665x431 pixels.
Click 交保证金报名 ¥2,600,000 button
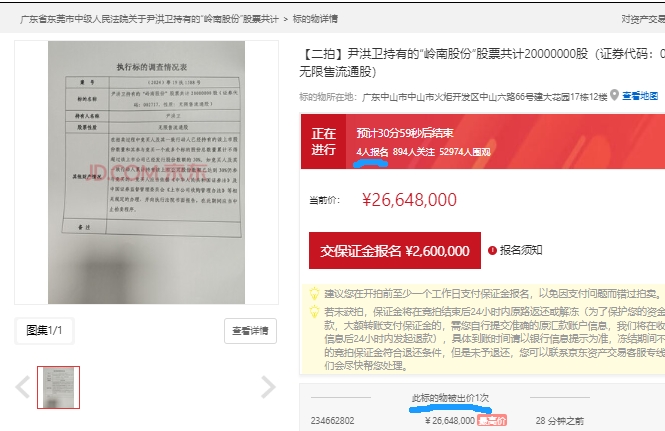click(395, 250)
